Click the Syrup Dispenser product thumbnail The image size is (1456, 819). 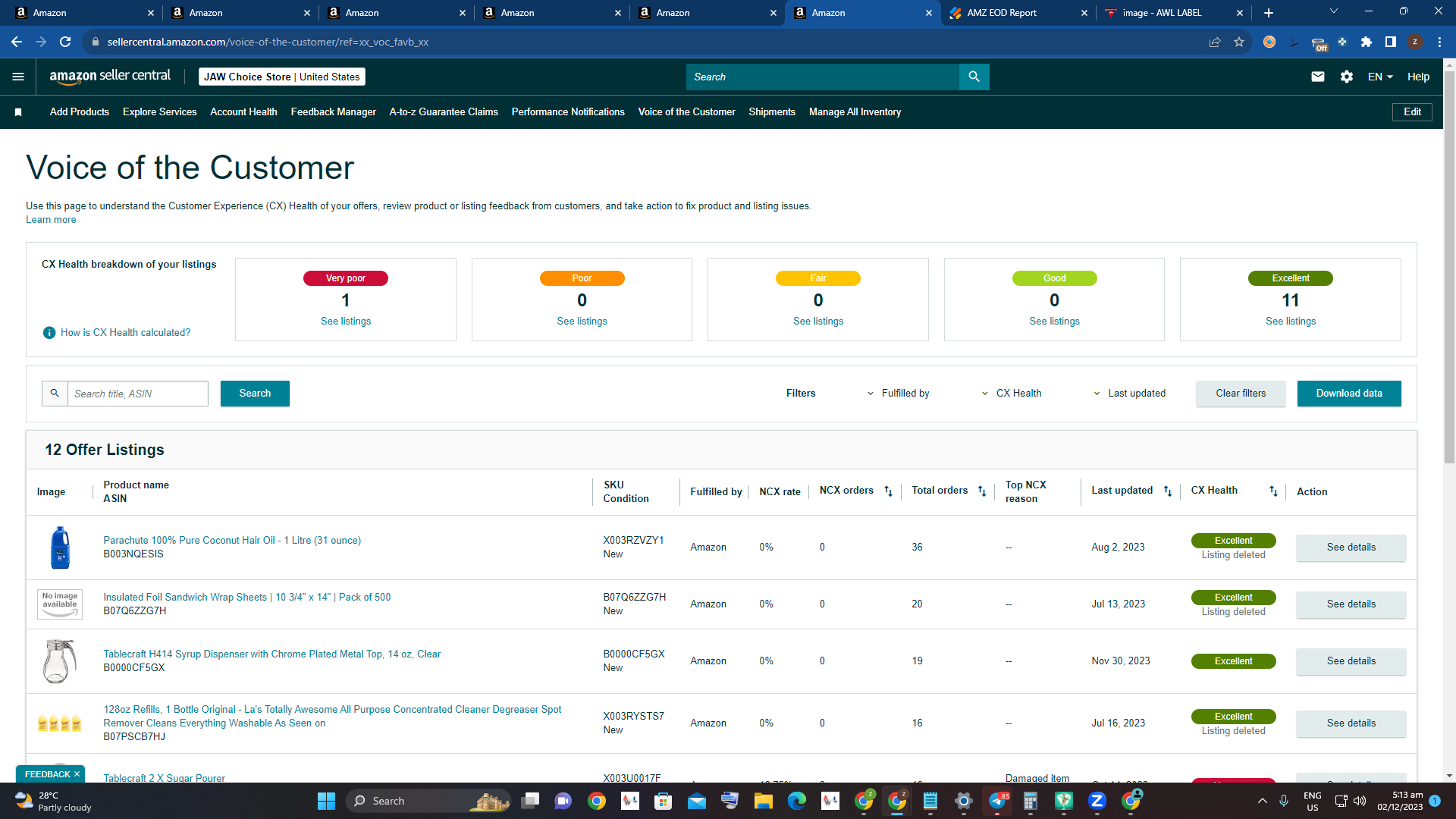59,661
